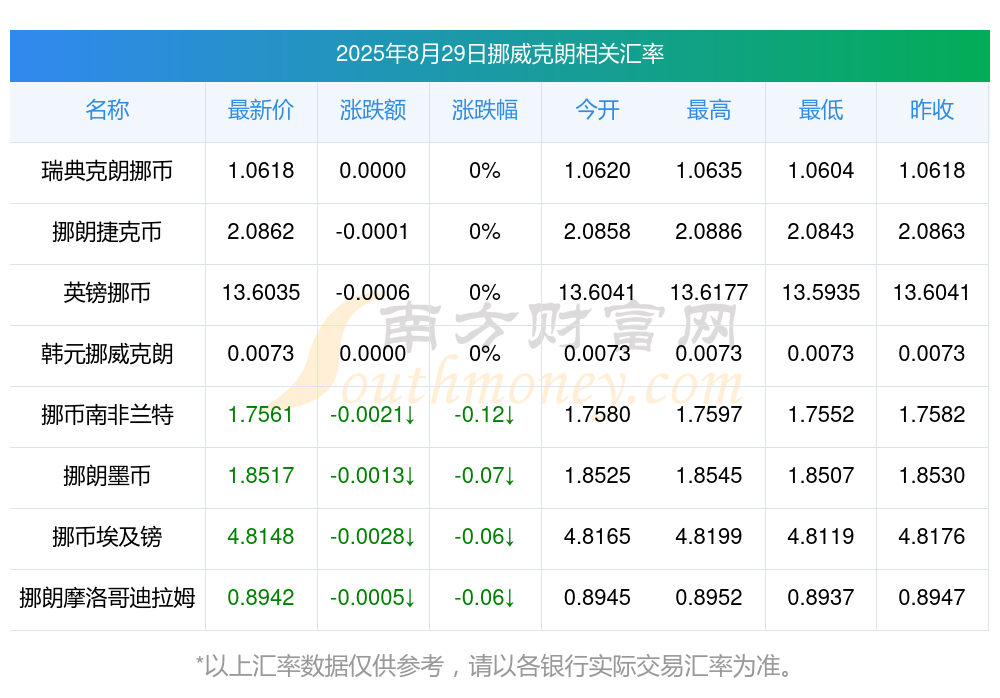Image resolution: width=1000 pixels, height=698 pixels.
Task: Click the 昨收 column header
Action: pos(932,110)
